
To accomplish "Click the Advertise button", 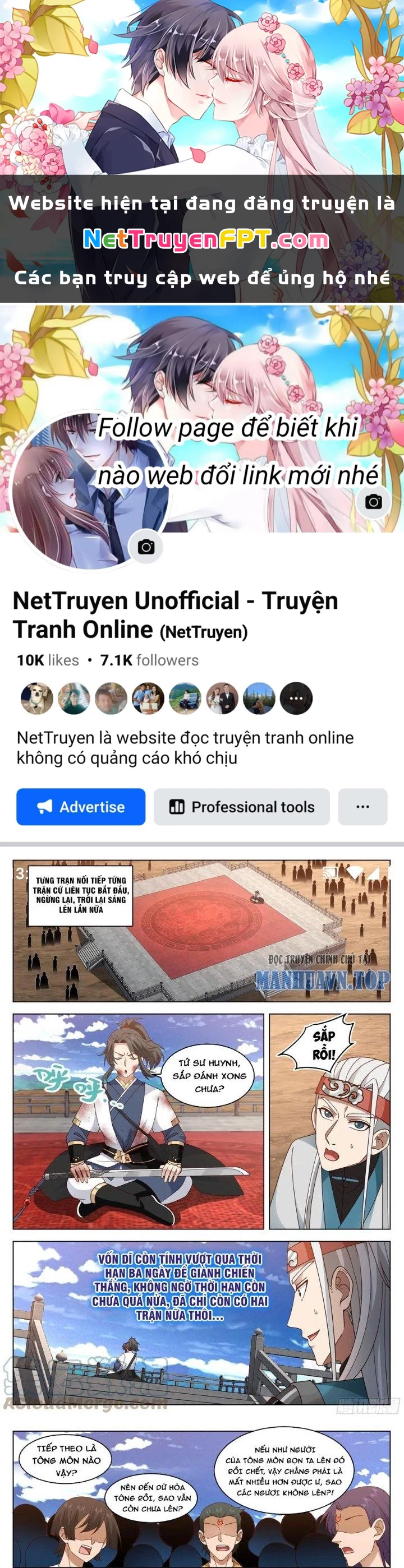I will coord(81,807).
